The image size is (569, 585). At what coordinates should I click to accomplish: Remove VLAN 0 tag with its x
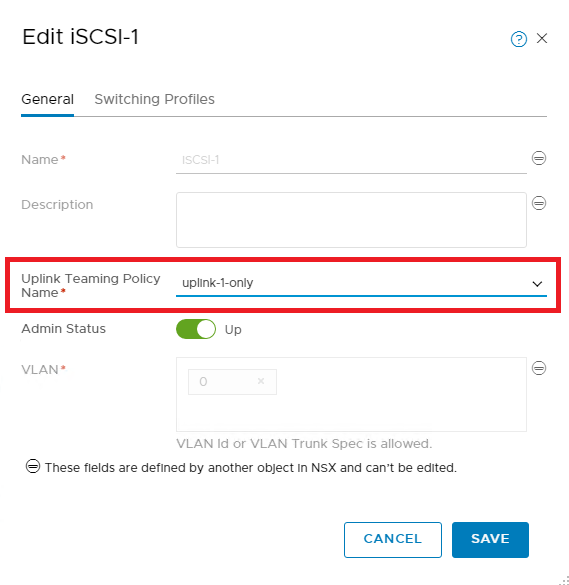click(x=261, y=381)
